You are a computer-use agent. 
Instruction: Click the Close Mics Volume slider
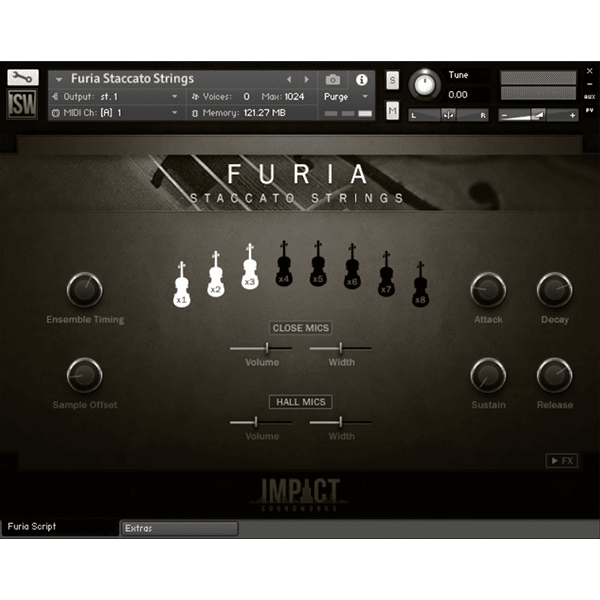pyautogui.click(x=261, y=348)
